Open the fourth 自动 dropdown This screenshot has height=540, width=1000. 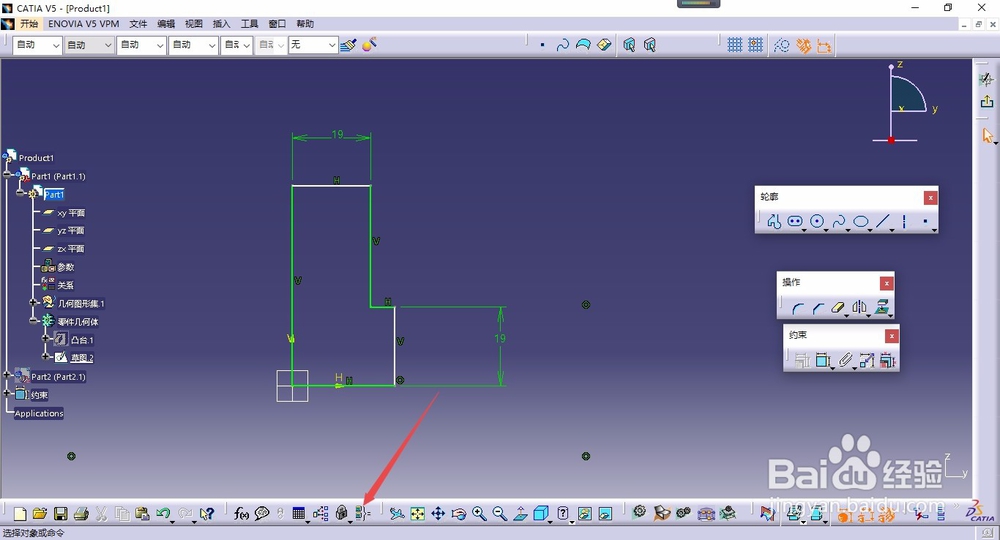[193, 45]
